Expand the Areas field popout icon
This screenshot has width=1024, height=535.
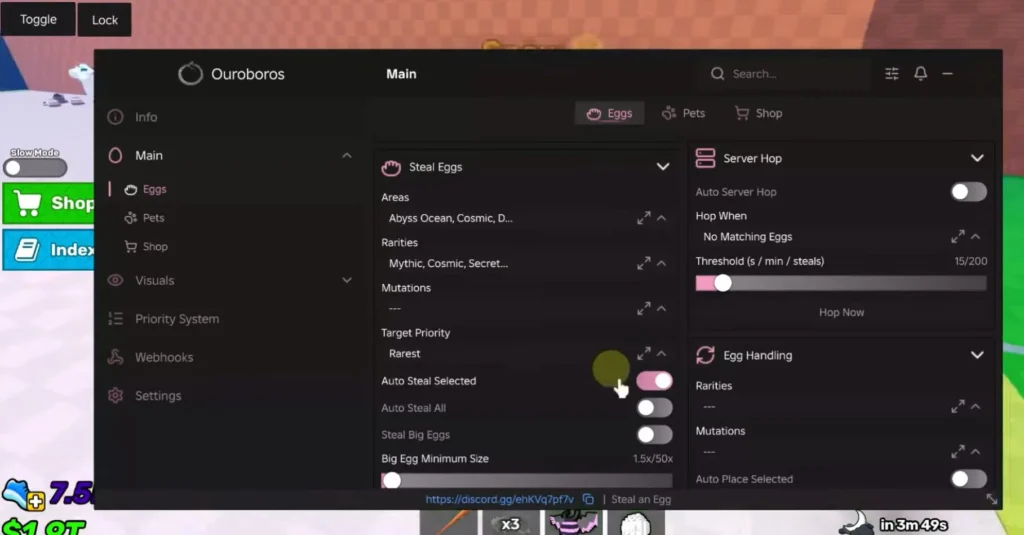coord(643,218)
